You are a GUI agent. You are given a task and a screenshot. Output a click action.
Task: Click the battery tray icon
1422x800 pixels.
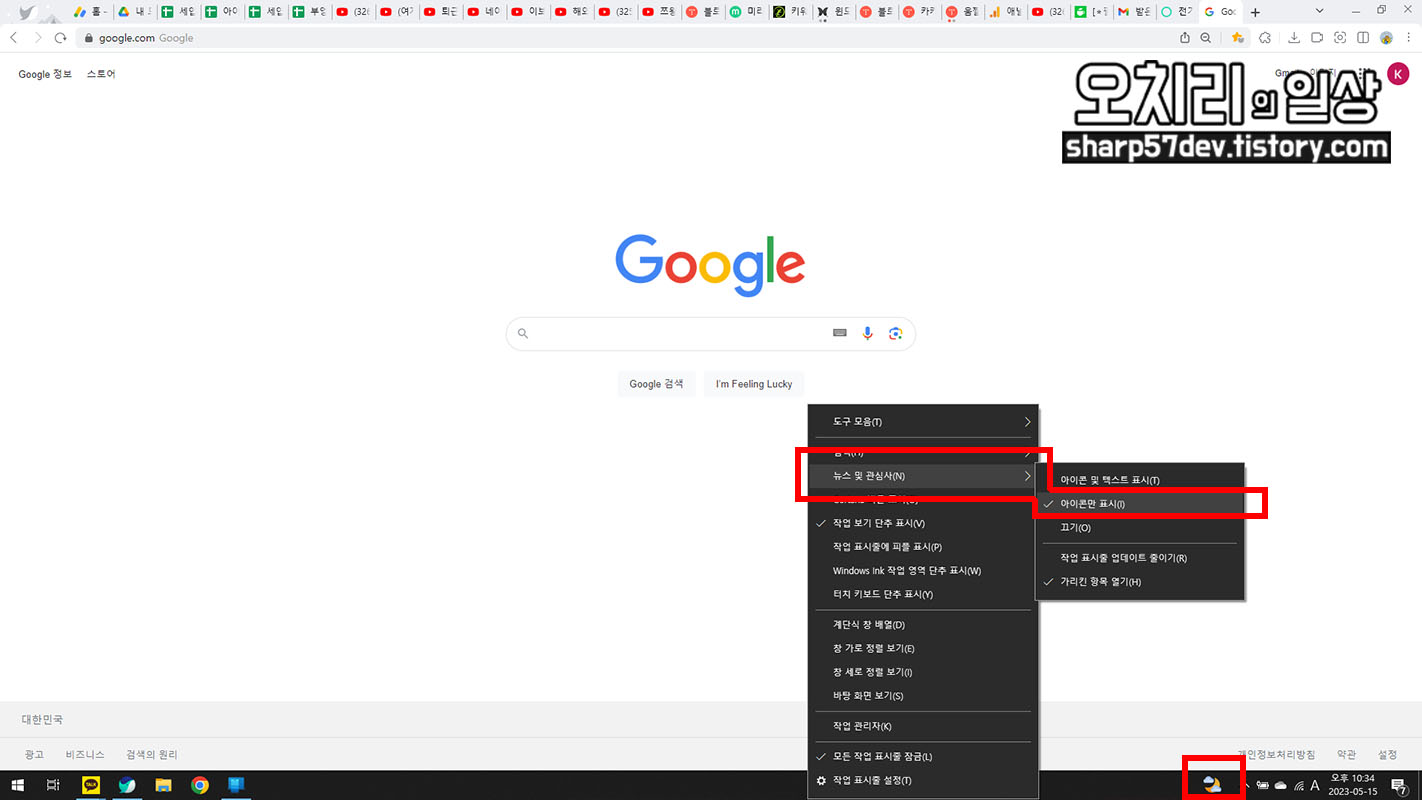pyautogui.click(x=1263, y=786)
